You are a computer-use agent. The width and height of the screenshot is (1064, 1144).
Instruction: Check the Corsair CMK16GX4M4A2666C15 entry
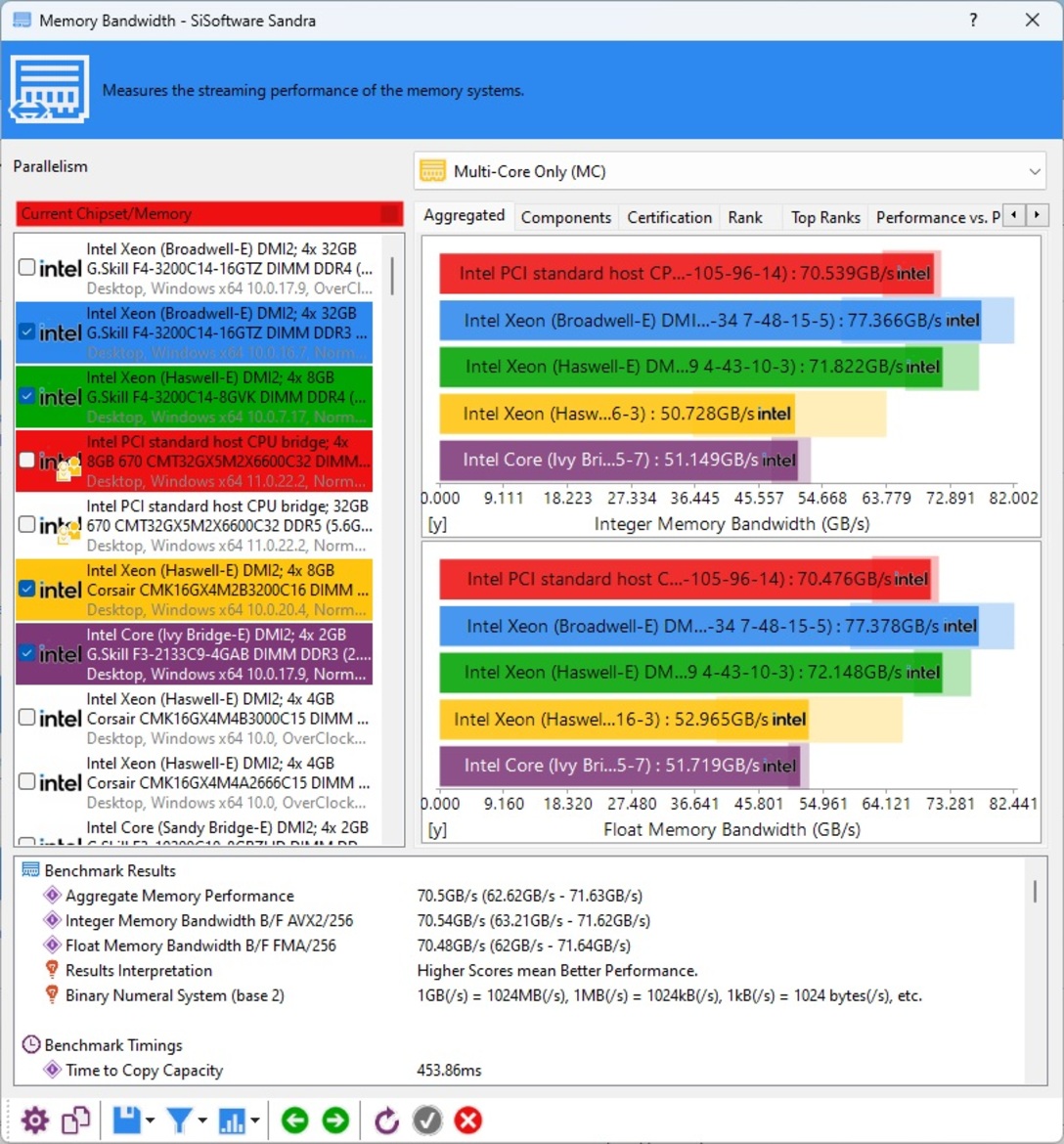27,781
